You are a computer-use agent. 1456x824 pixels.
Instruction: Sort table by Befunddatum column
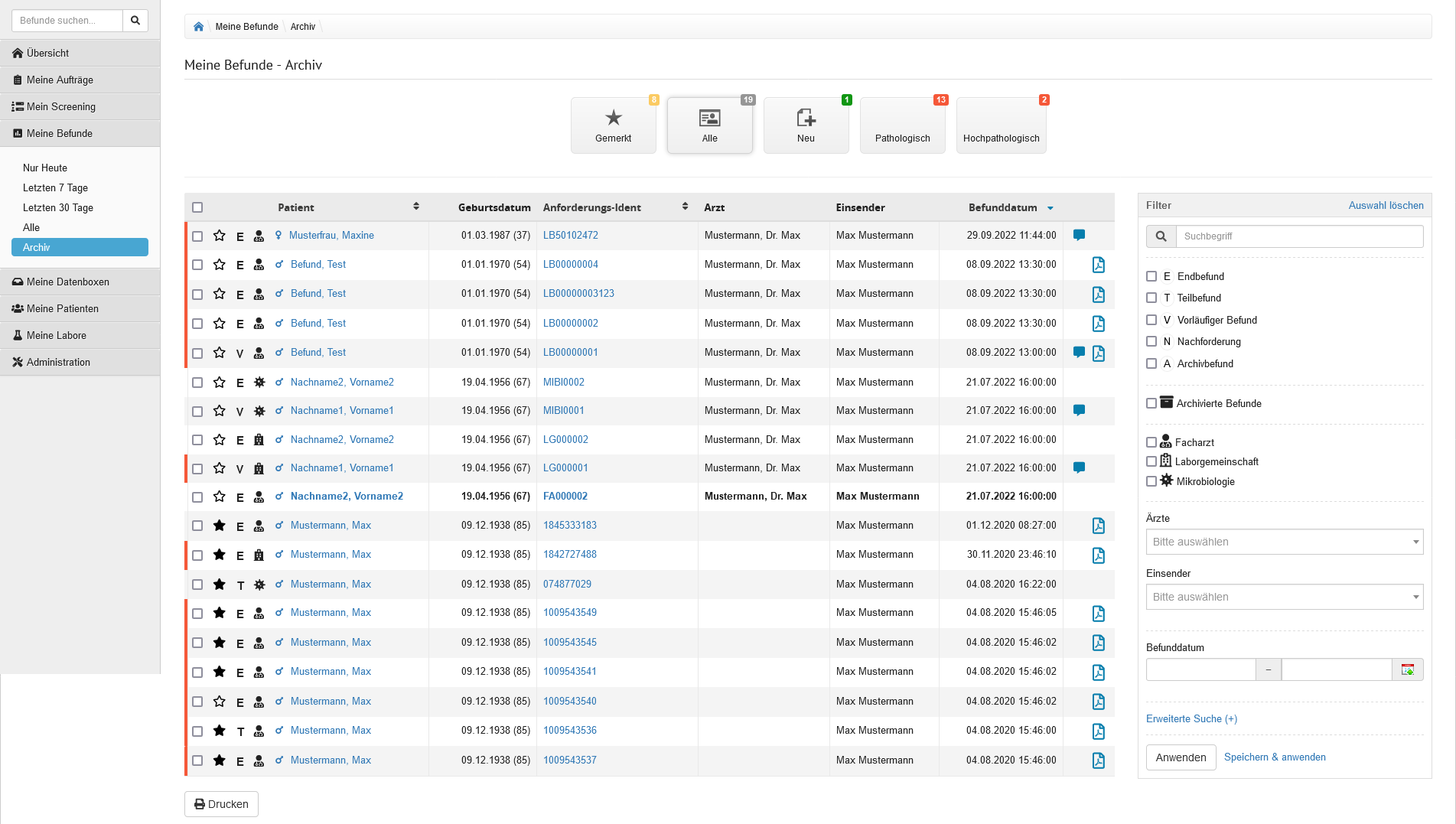[x=1003, y=207]
